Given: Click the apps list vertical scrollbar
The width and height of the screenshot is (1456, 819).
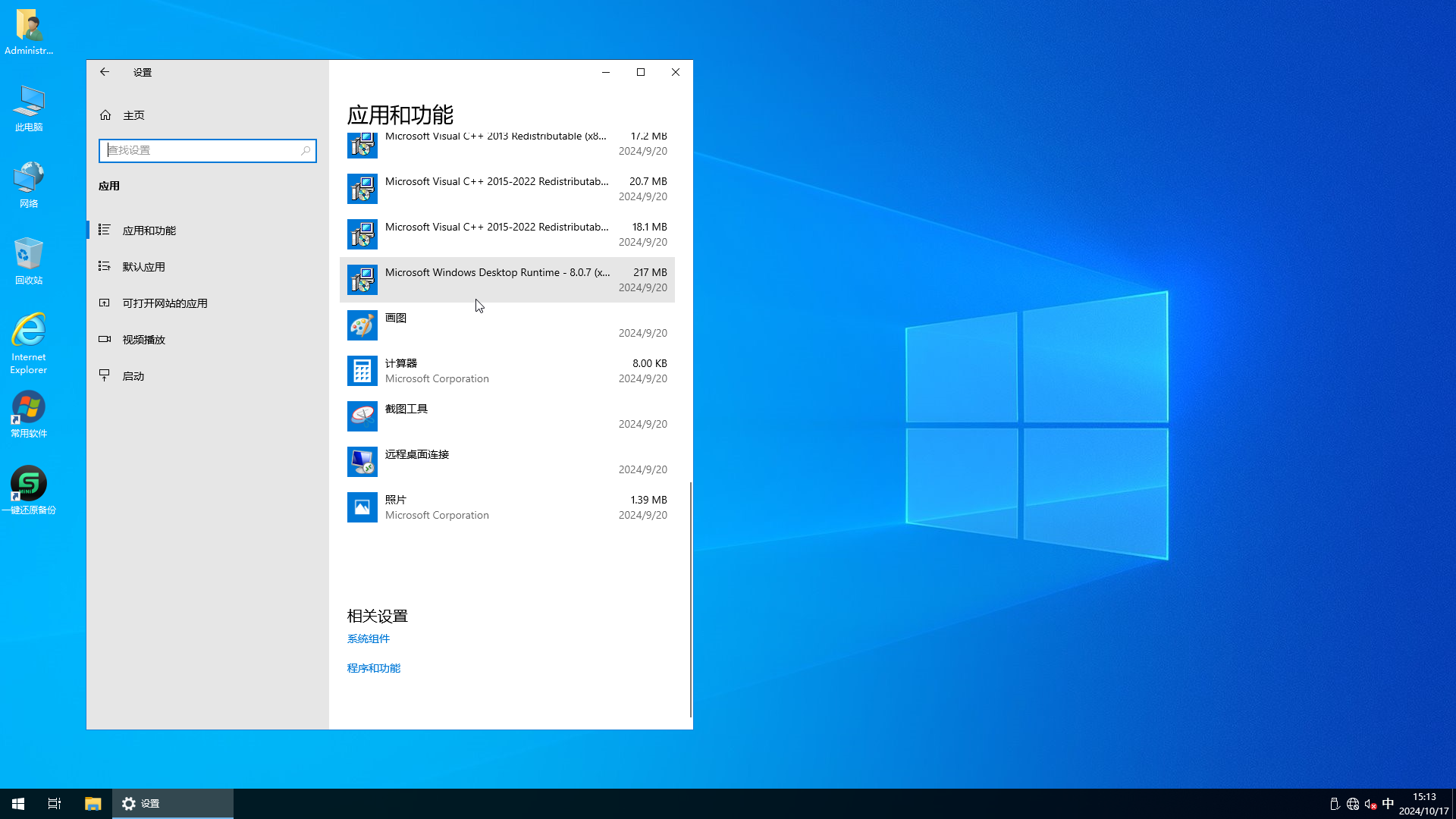Looking at the screenshot, I should [x=690, y=599].
